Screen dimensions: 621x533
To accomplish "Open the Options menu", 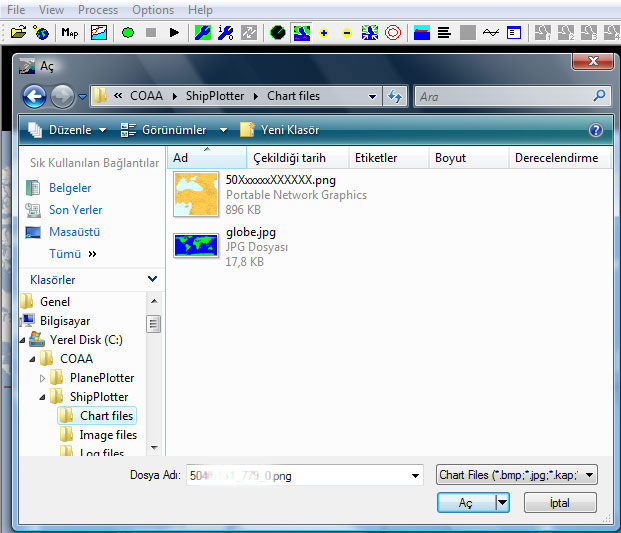I will click(x=153, y=10).
